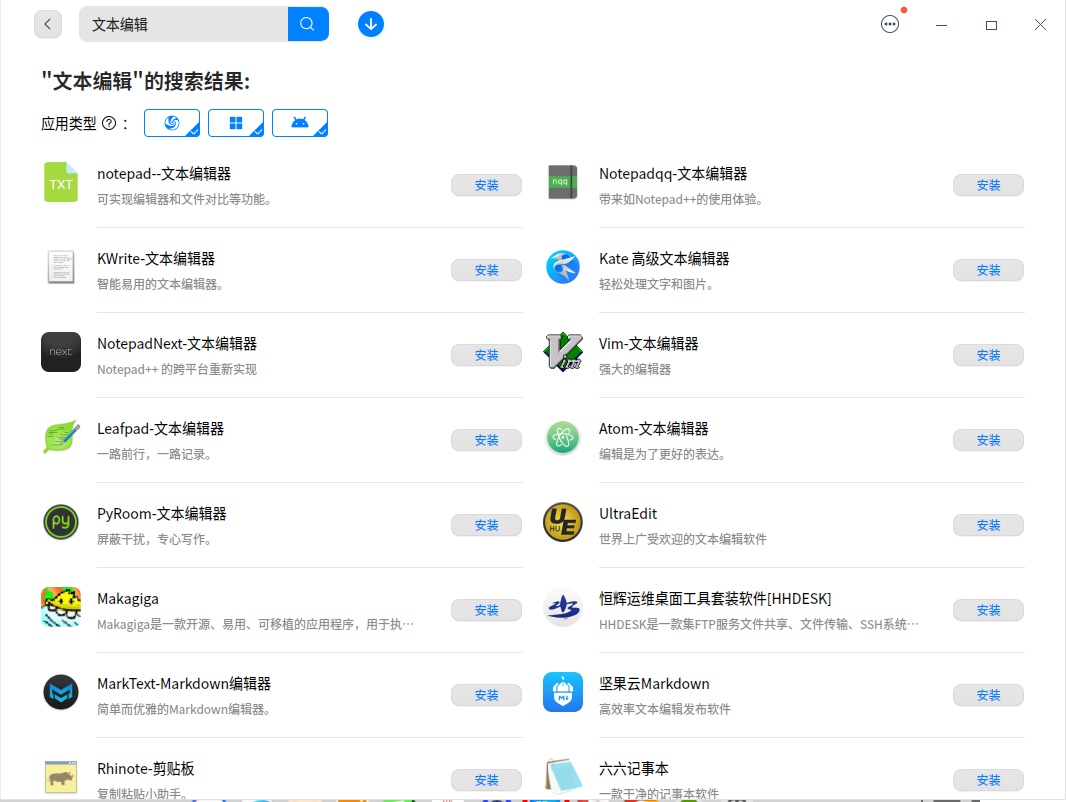Toggle the Android app type filter
This screenshot has height=802, width=1066.
pos(300,122)
